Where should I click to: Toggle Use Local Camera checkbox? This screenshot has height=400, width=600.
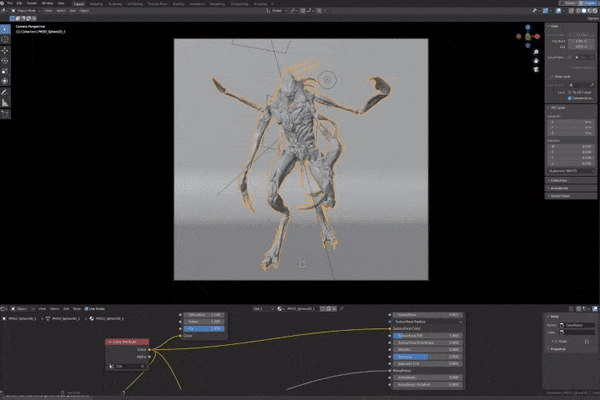pos(570,57)
